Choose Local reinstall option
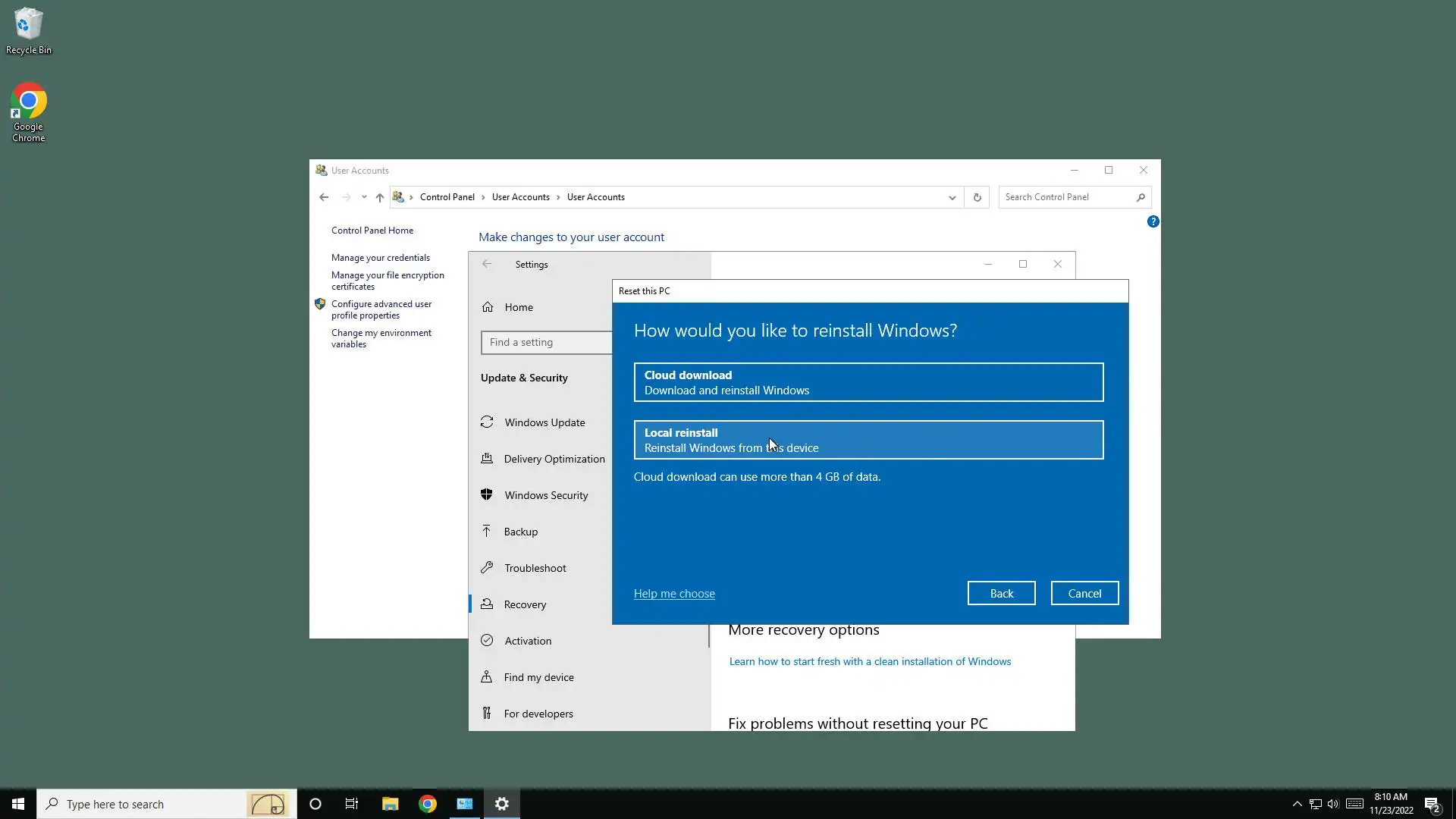 coord(868,440)
